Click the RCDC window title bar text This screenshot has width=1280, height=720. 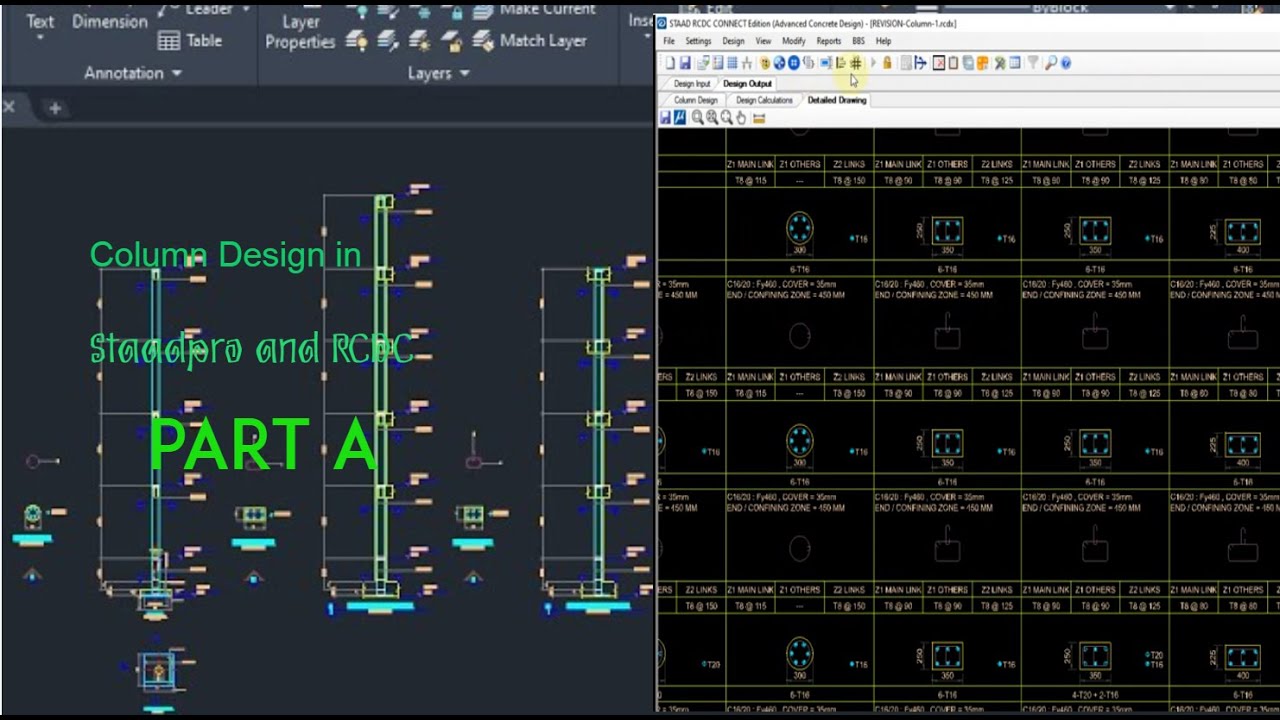(x=814, y=23)
